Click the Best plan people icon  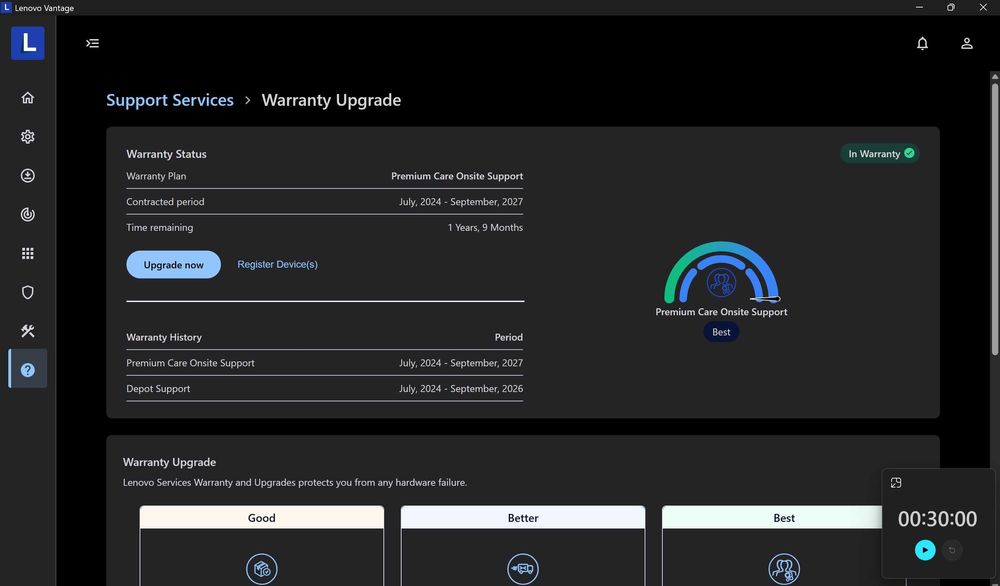tap(784, 569)
